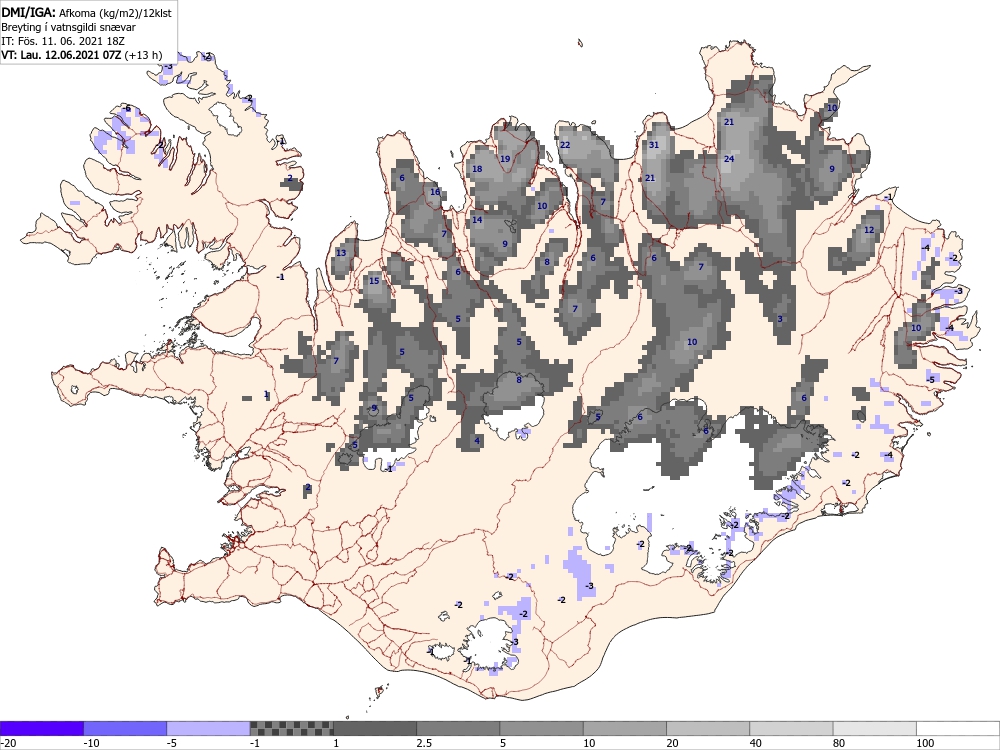Select the medium purple -10 to -5 legend swatch

click(x=125, y=728)
